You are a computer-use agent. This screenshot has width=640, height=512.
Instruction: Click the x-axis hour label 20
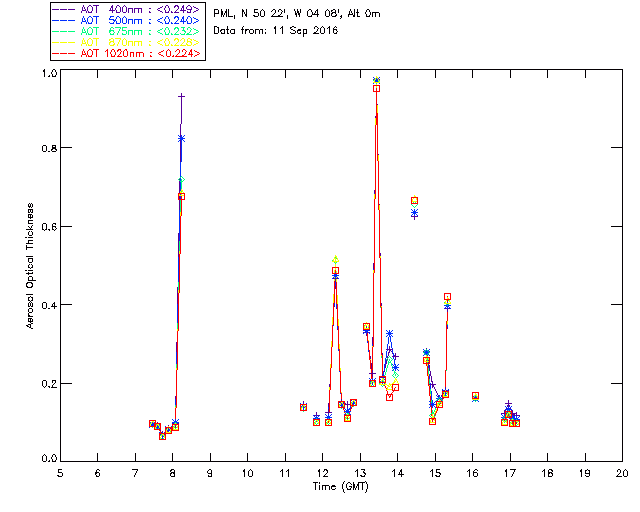pyautogui.click(x=622, y=473)
